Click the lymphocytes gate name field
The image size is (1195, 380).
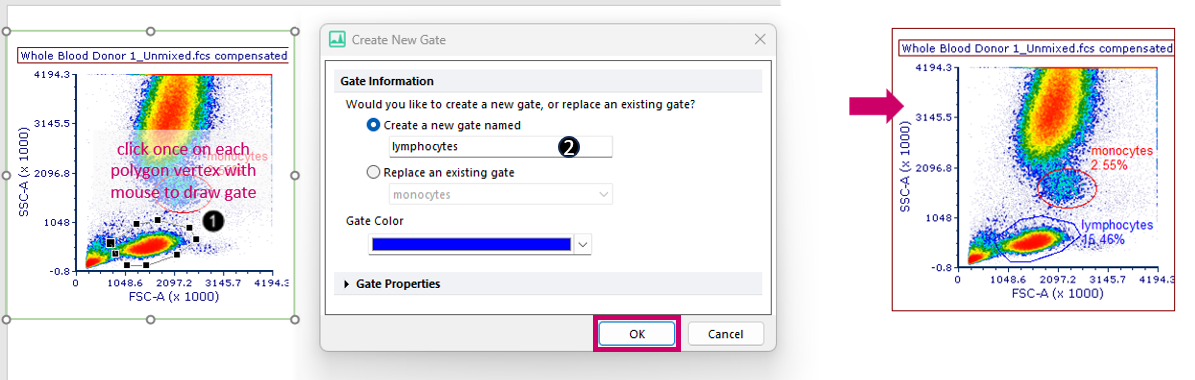click(x=501, y=146)
